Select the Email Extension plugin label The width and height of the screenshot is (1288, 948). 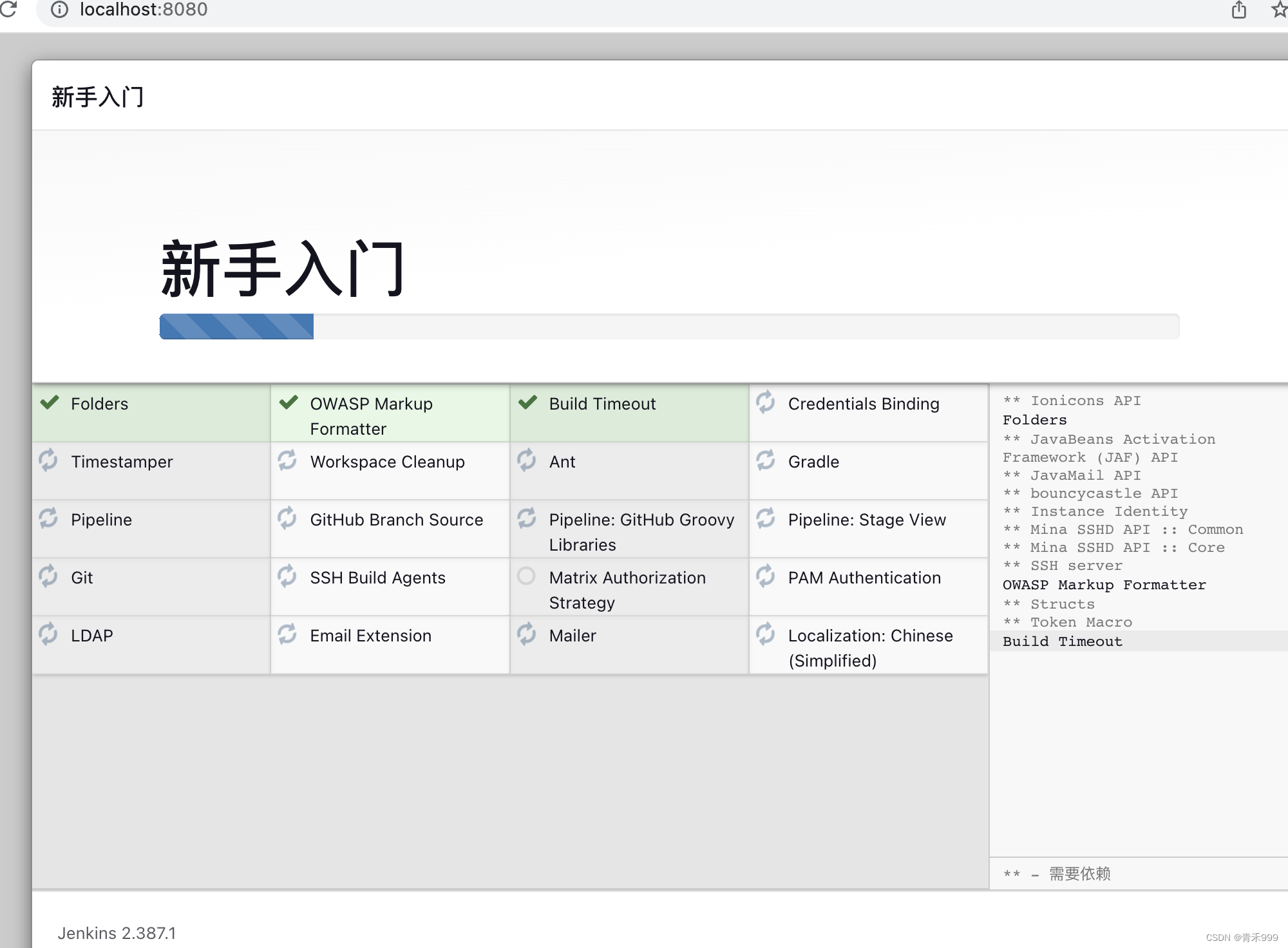(370, 636)
